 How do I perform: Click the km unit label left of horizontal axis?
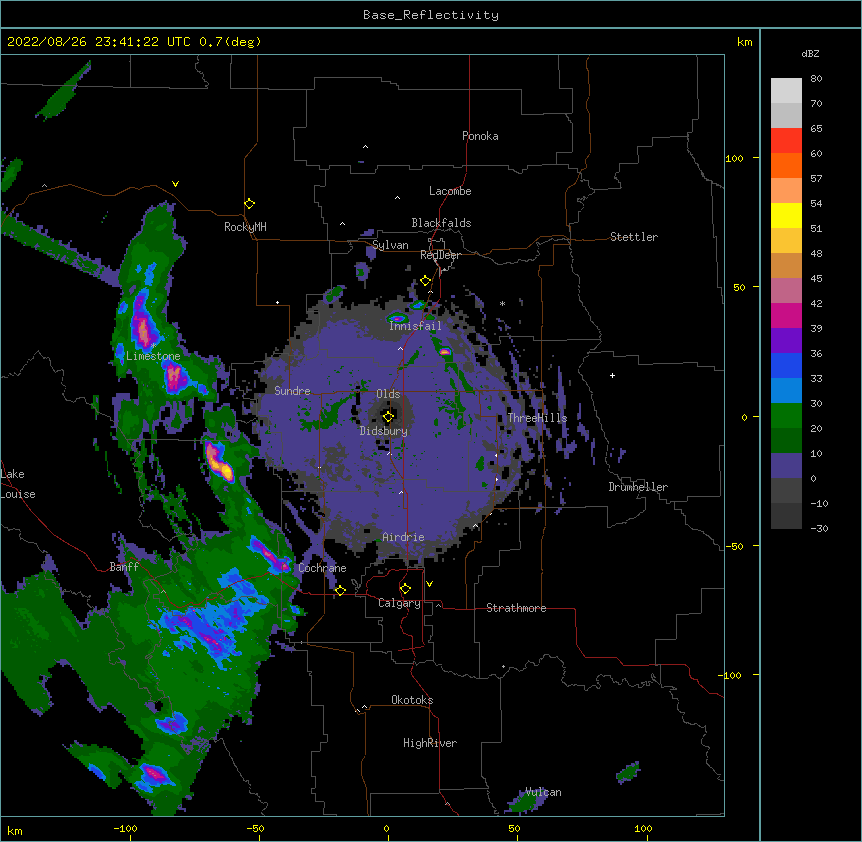coord(15,830)
